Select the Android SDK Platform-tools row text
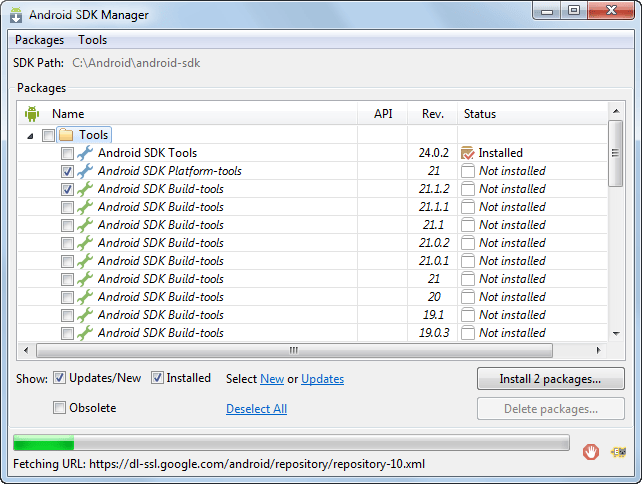The width and height of the screenshot is (642, 484). (x=170, y=171)
